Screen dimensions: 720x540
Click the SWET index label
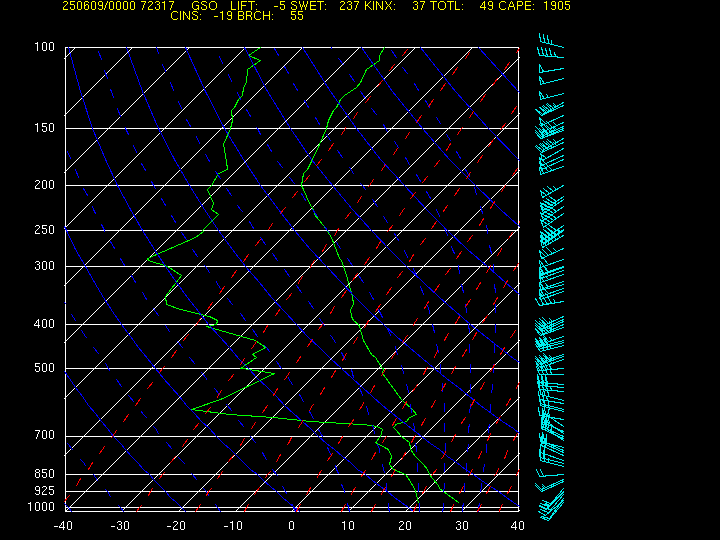pos(310,6)
